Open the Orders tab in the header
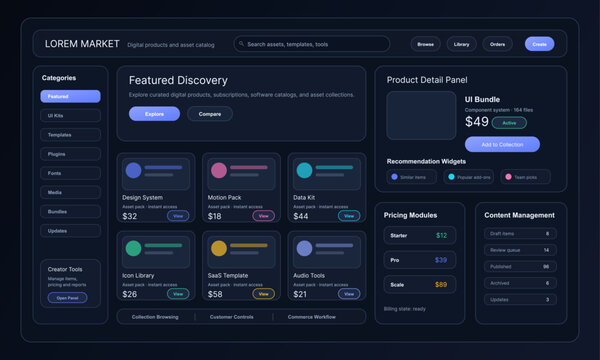 click(497, 44)
